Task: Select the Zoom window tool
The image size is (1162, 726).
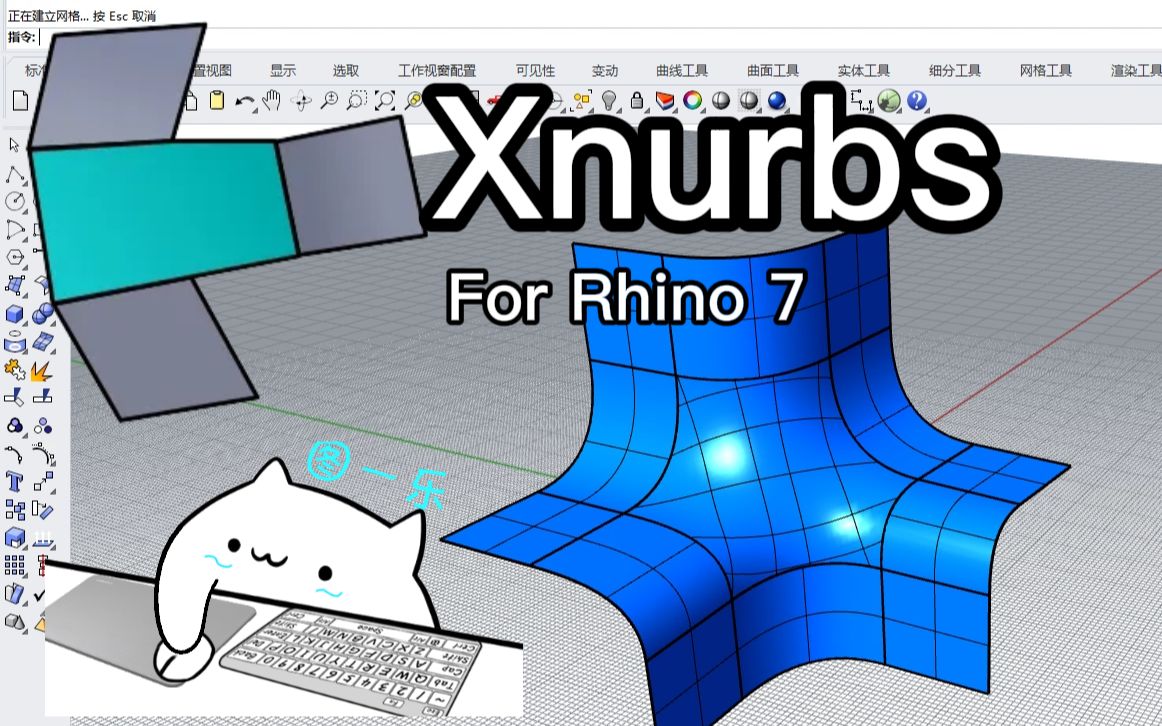Action: tap(357, 101)
